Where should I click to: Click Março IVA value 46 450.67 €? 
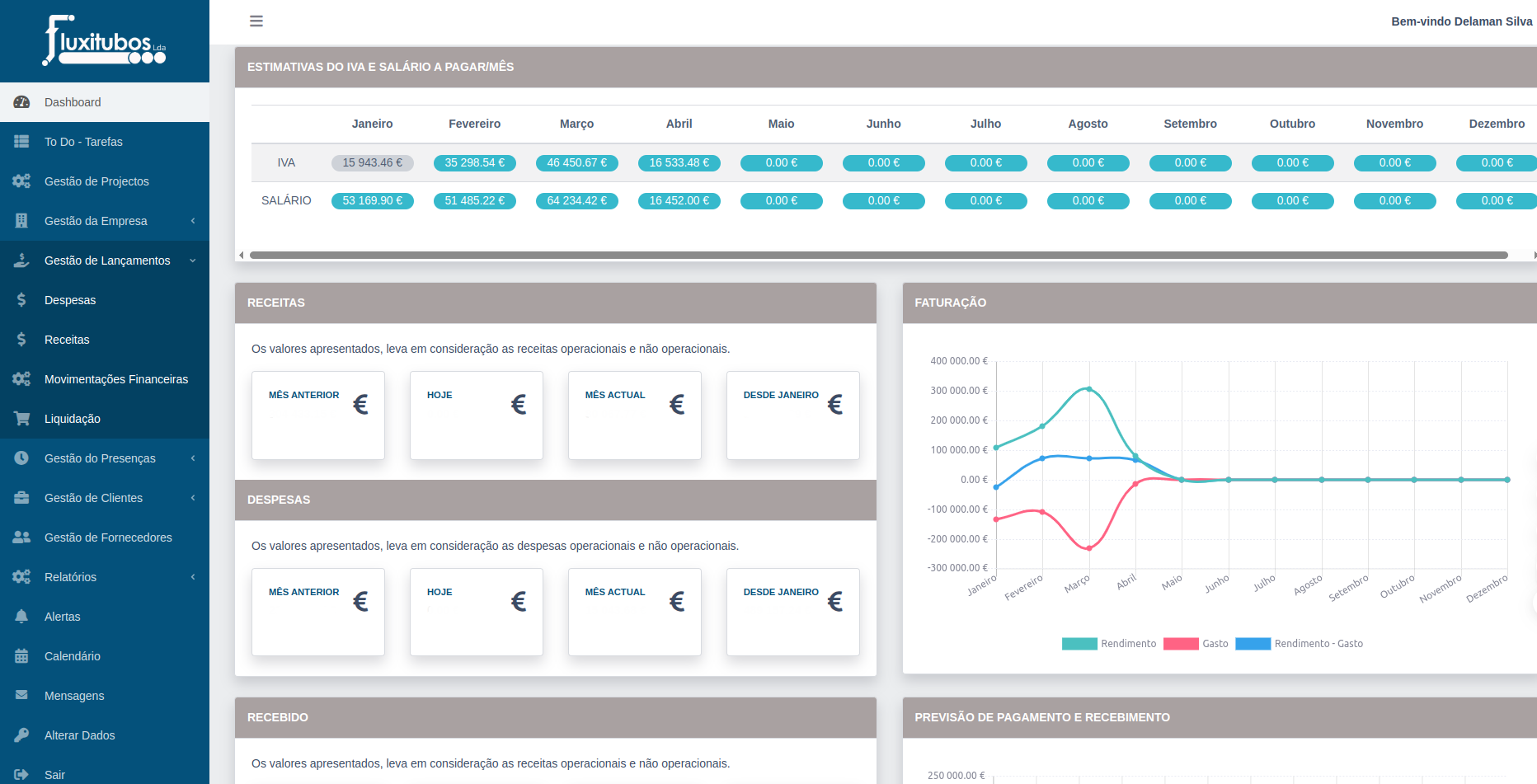[576, 163]
